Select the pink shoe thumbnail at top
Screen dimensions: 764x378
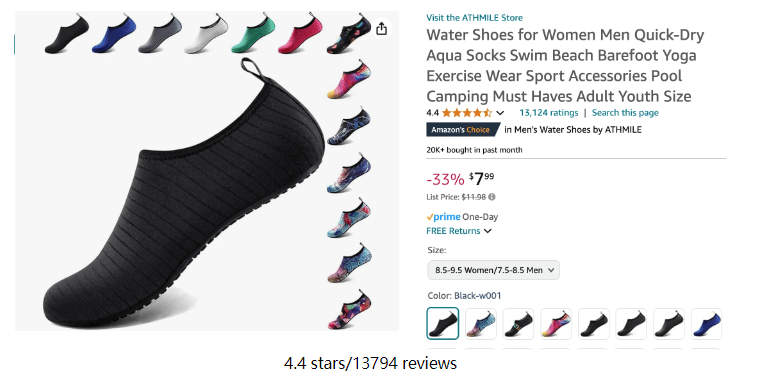pyautogui.click(x=300, y=35)
